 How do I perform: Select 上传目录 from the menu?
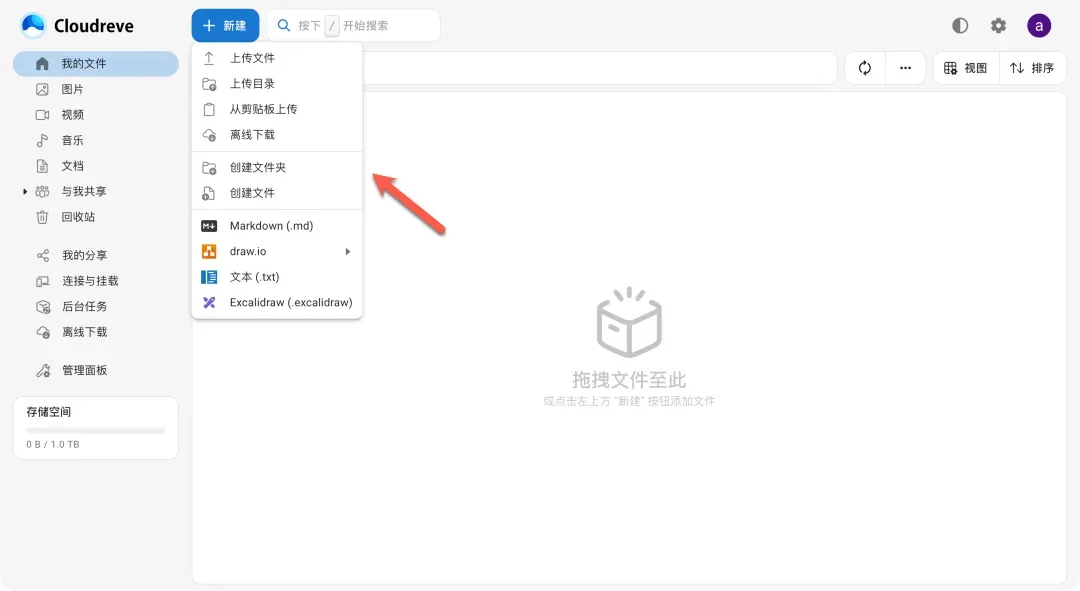(277, 84)
